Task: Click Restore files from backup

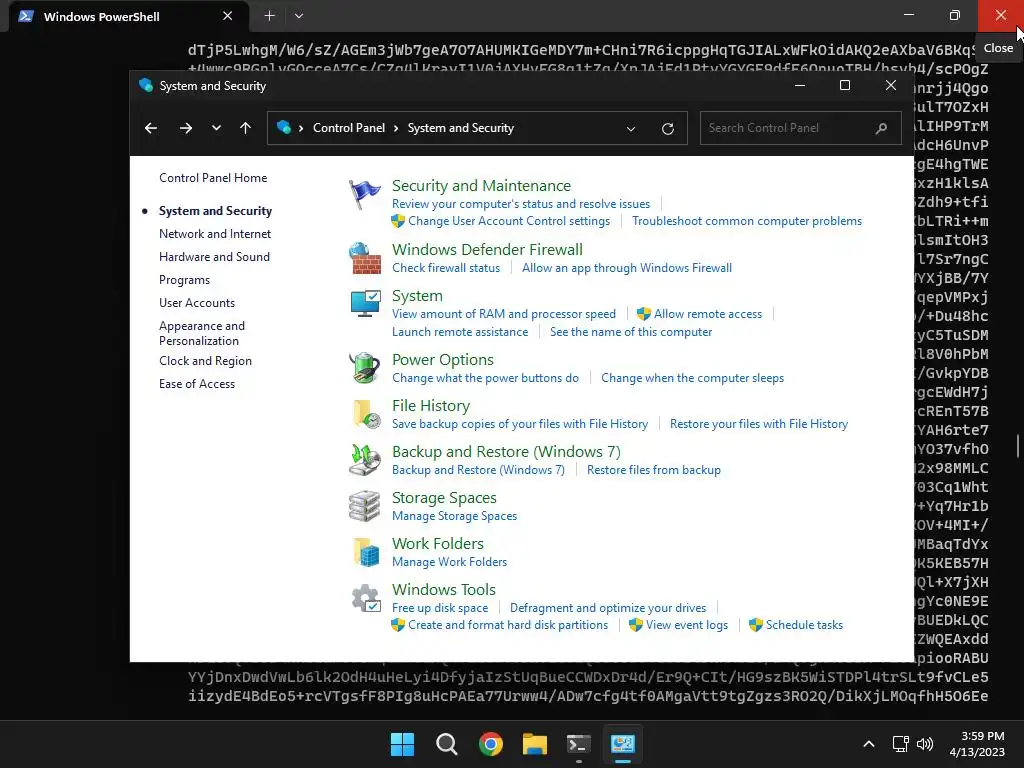Action: click(654, 470)
